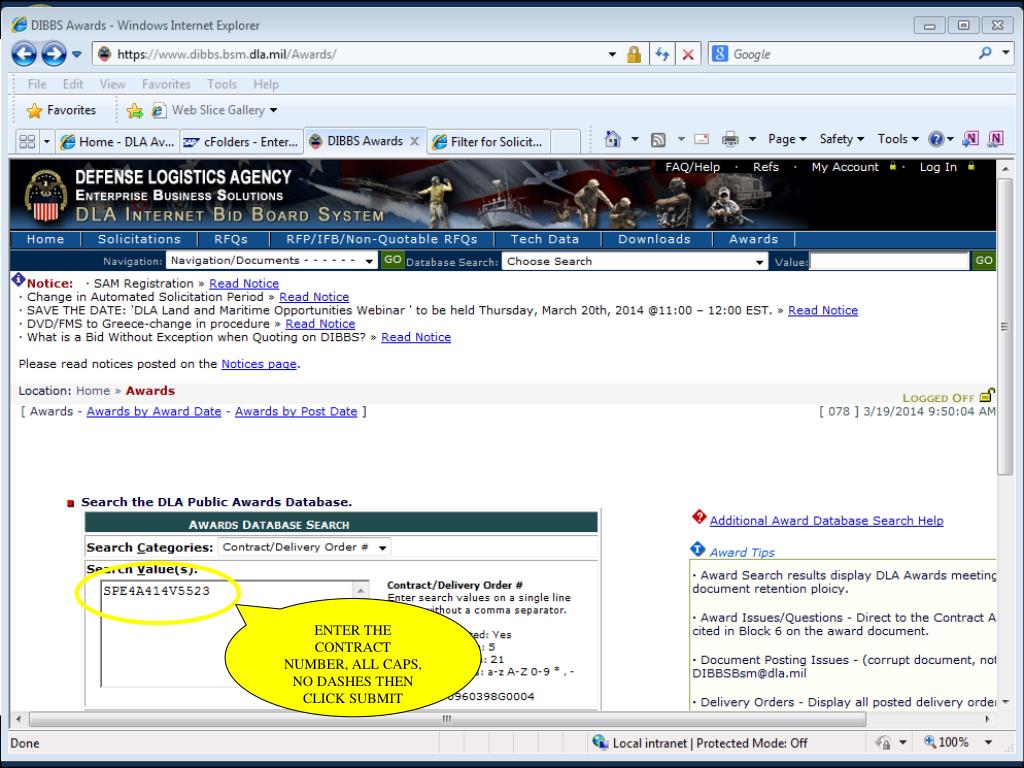Go forward with the browser Forward arrow

pos(54,54)
